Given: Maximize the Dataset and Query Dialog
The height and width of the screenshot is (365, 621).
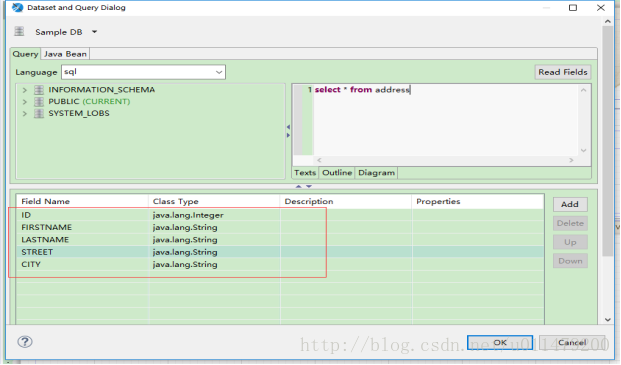Looking at the screenshot, I should tap(573, 8).
